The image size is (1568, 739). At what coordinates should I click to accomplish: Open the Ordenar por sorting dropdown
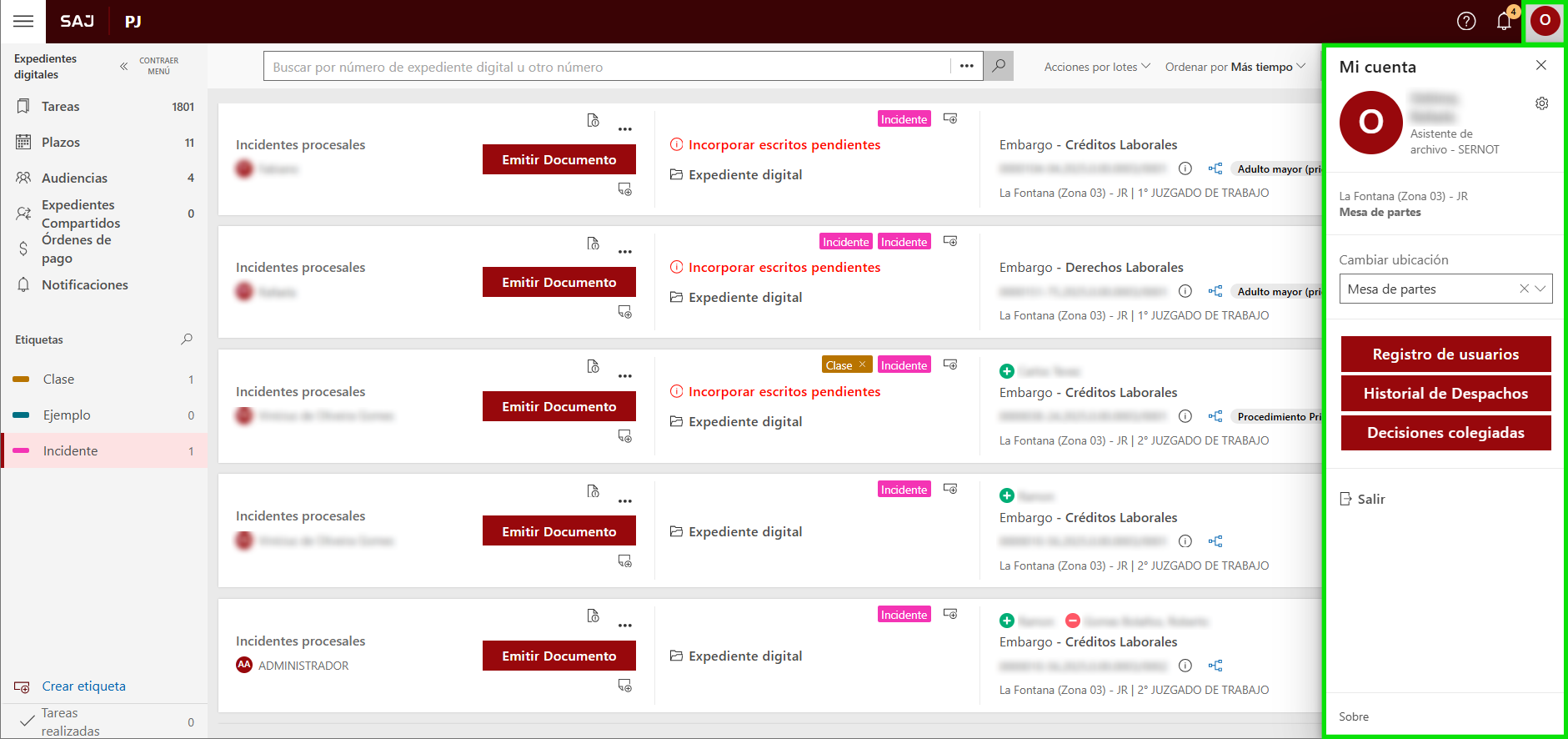[1235, 67]
